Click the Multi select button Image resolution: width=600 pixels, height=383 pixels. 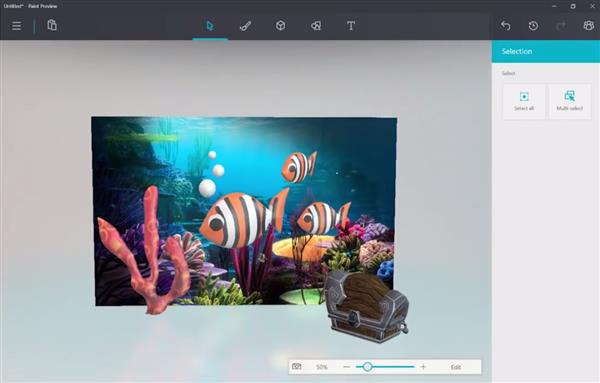pyautogui.click(x=570, y=101)
